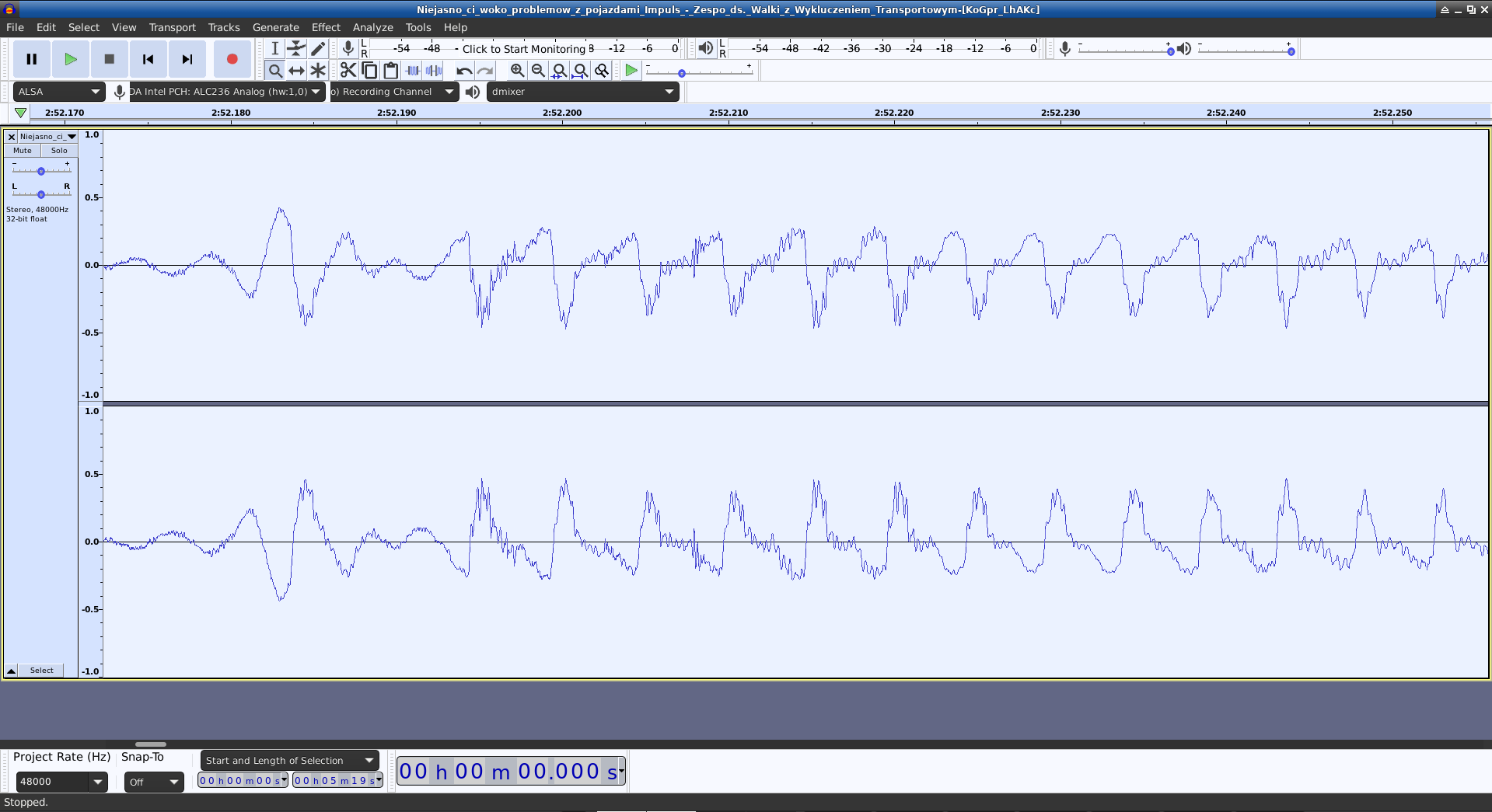The width and height of the screenshot is (1492, 812).
Task: Toggle zoom with the zoom toggle icon
Action: click(602, 71)
